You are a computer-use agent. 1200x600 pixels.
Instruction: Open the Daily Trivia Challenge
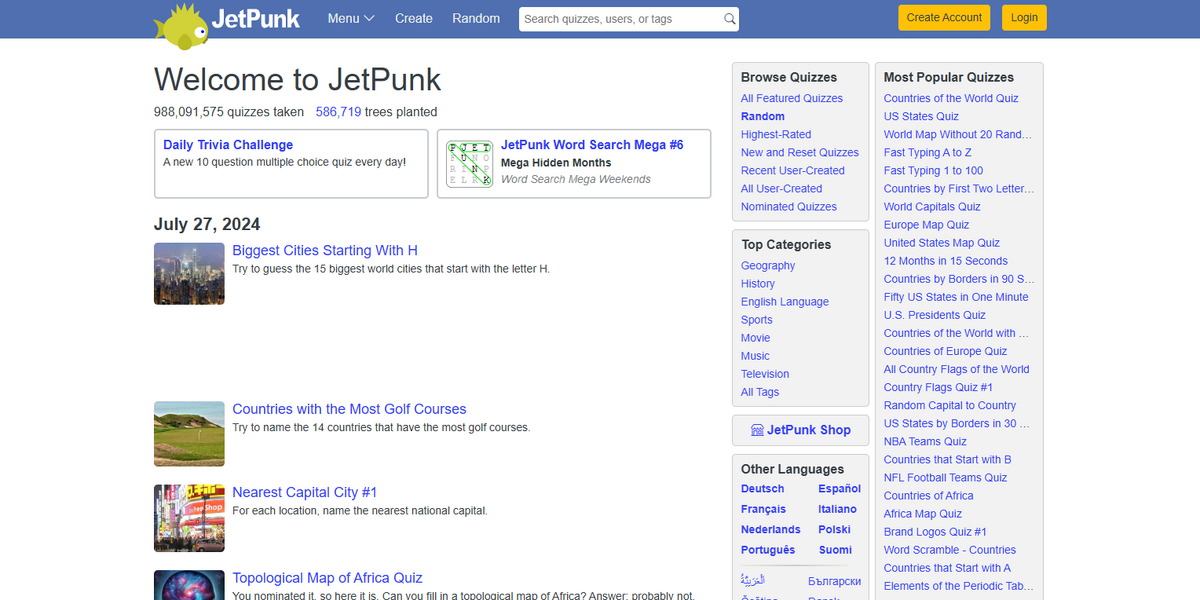(x=228, y=145)
